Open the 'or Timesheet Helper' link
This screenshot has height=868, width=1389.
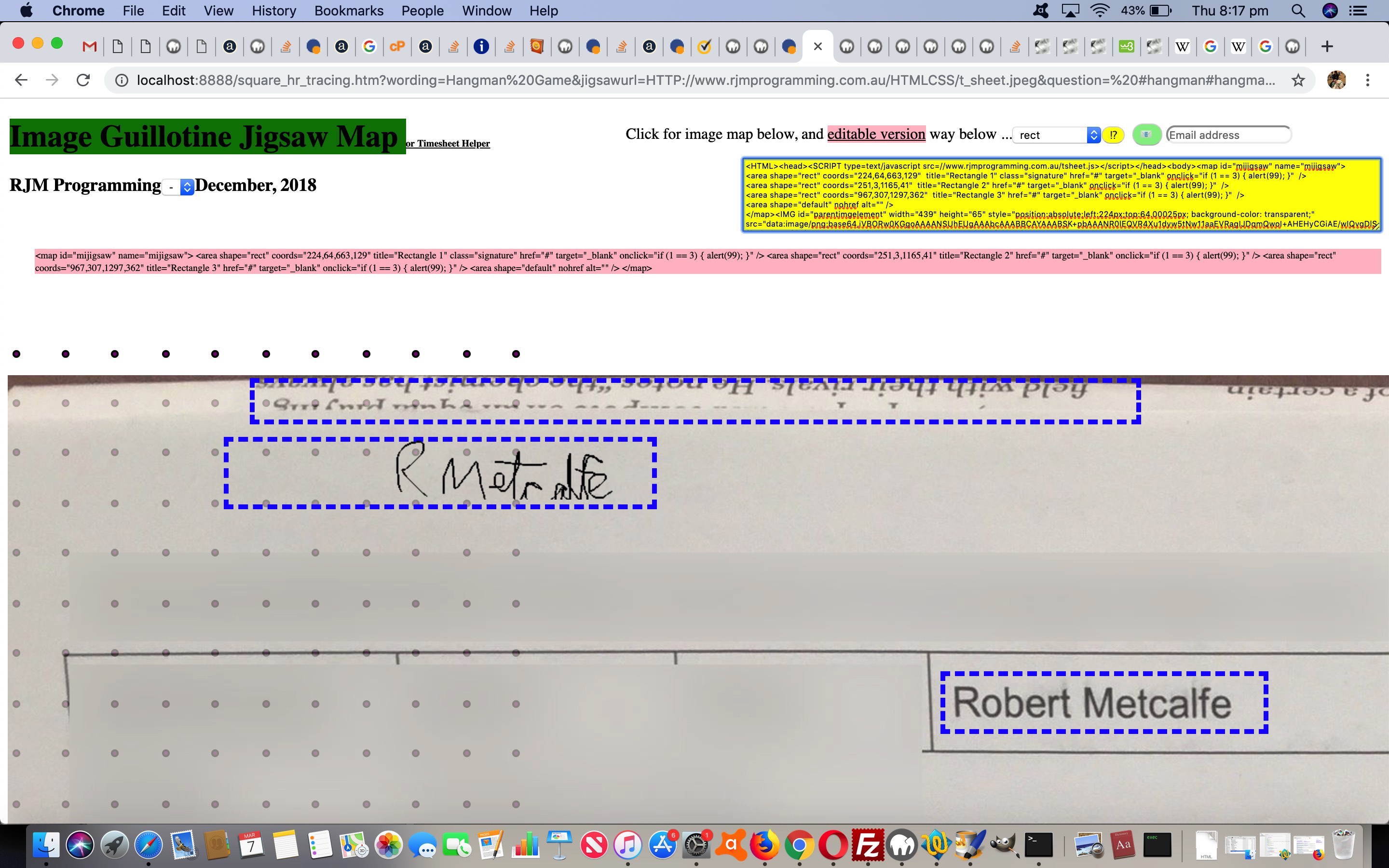[x=448, y=144]
